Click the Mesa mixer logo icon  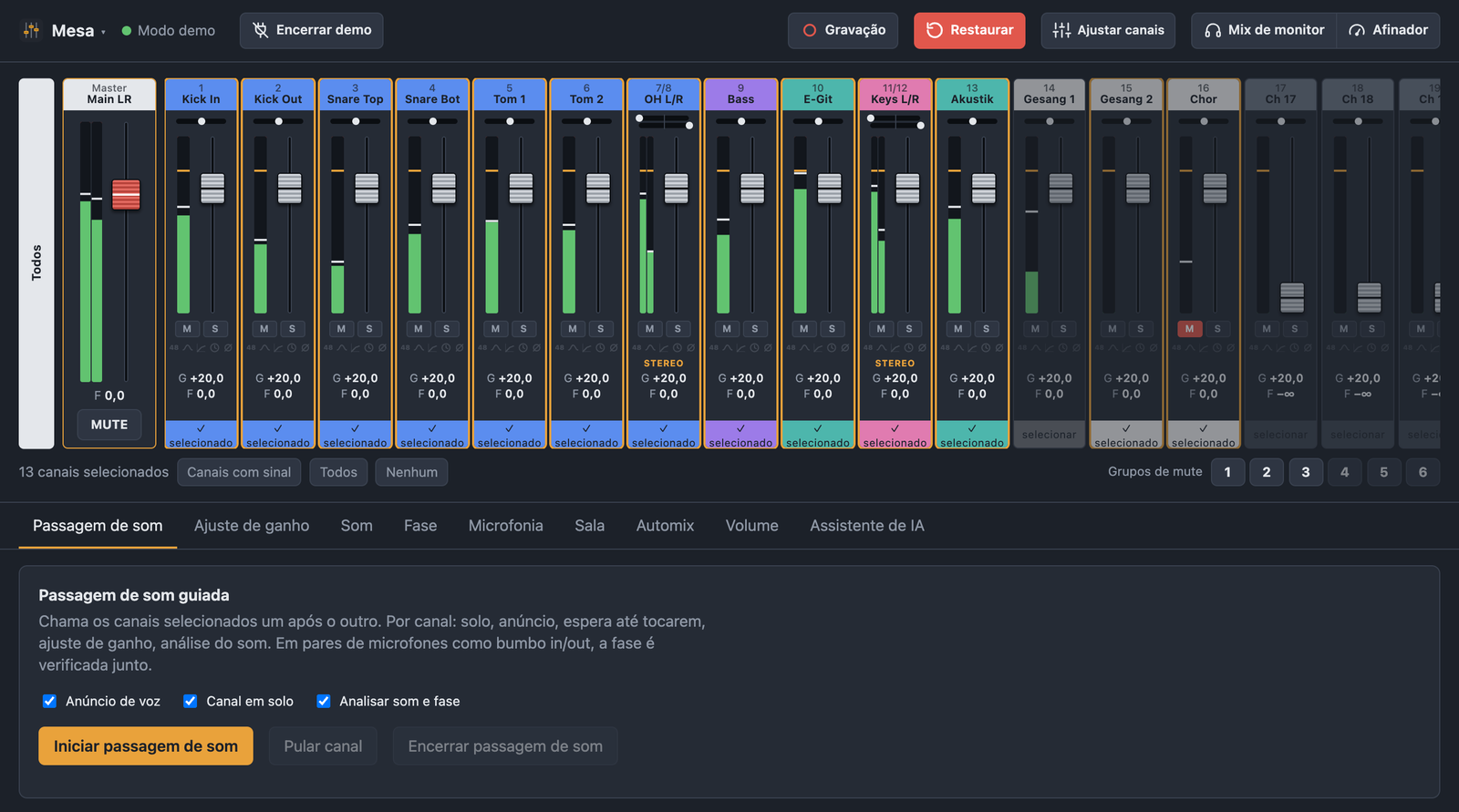click(31, 30)
